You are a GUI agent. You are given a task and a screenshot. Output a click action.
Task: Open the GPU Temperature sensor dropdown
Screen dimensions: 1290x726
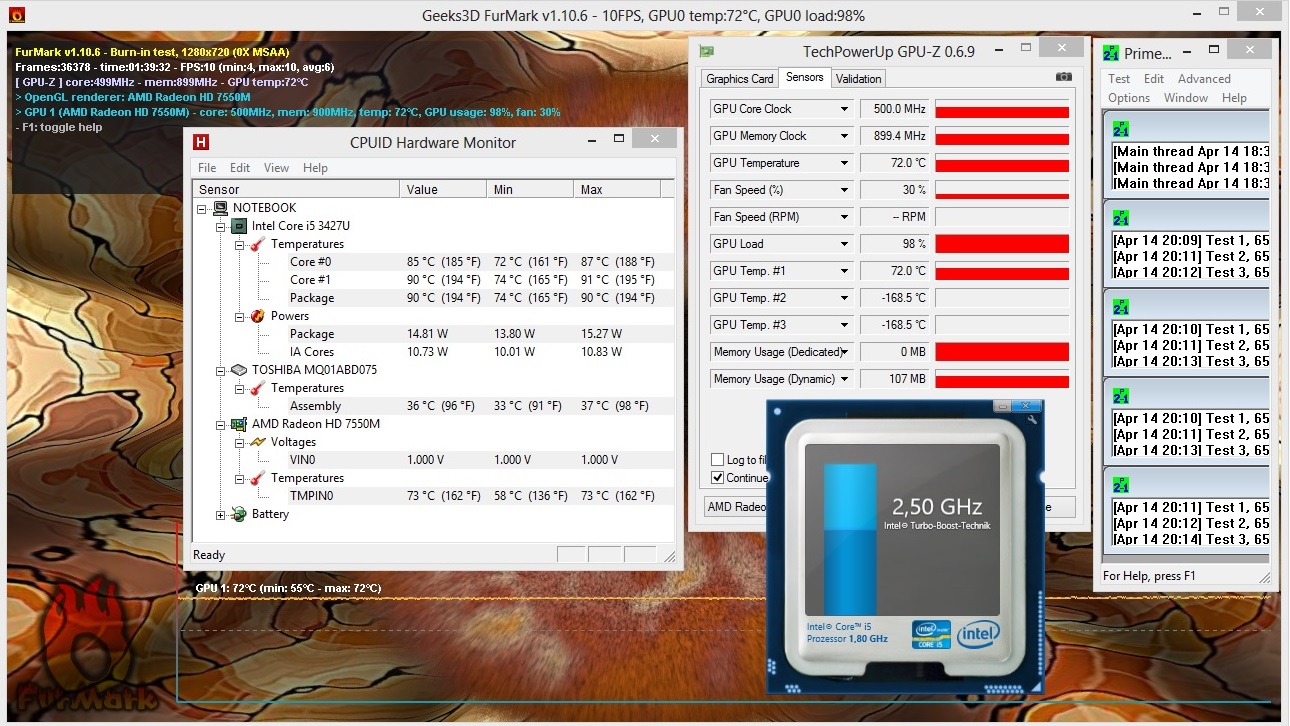(844, 163)
